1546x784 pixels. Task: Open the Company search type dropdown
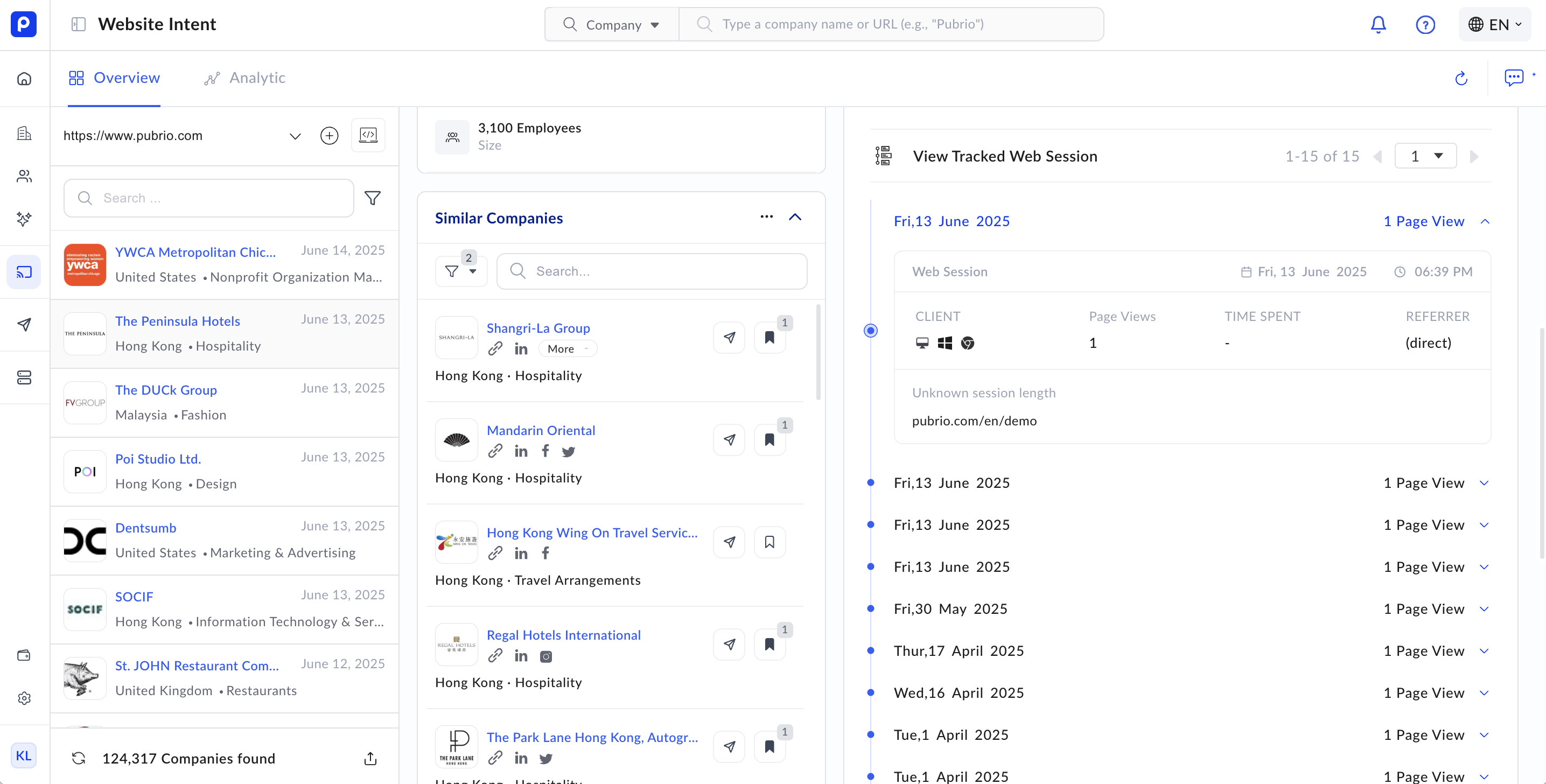[x=612, y=25]
